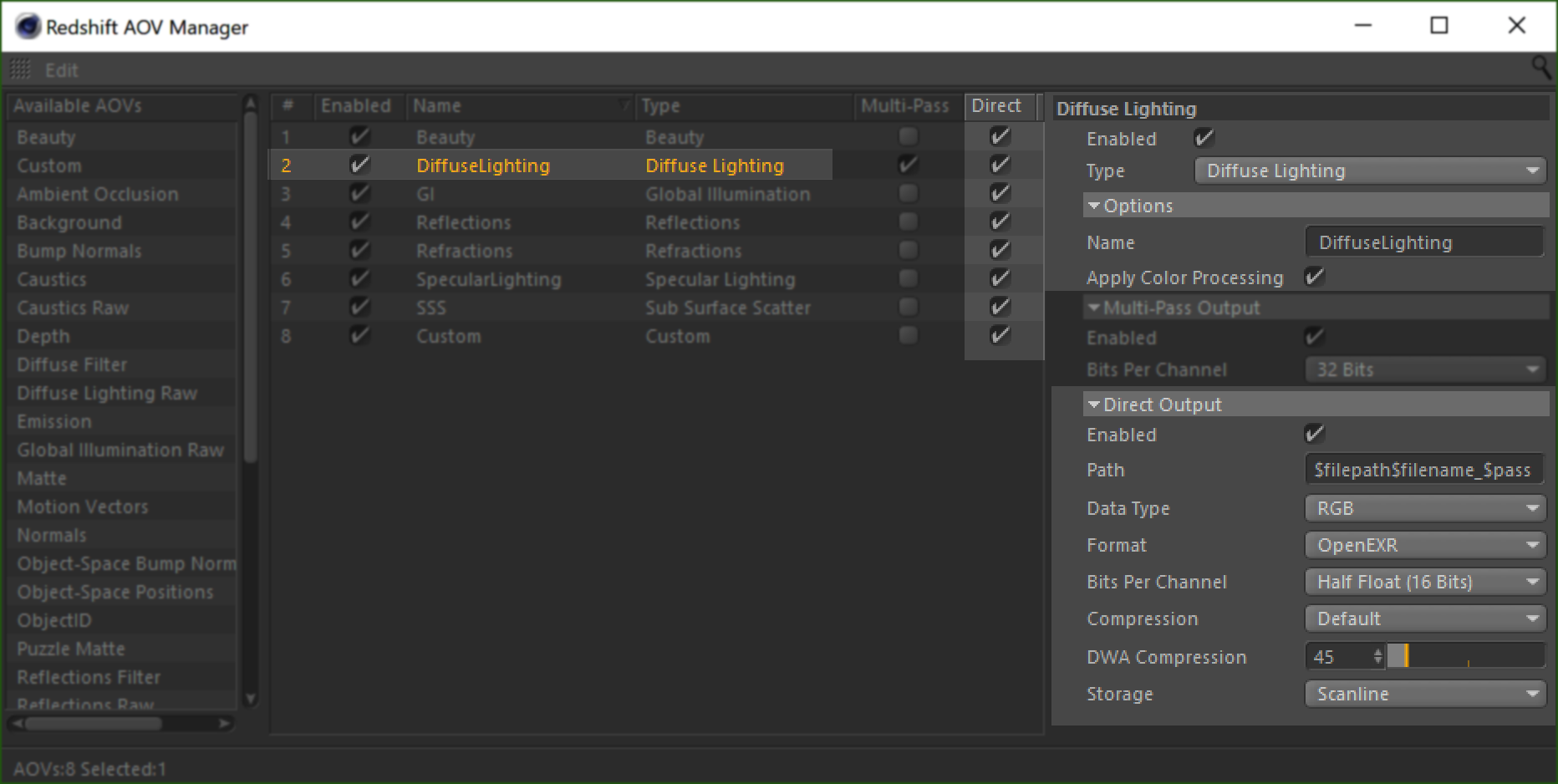Collapse the Multi-Pass Output section
This screenshot has width=1558, height=784.
[1093, 308]
